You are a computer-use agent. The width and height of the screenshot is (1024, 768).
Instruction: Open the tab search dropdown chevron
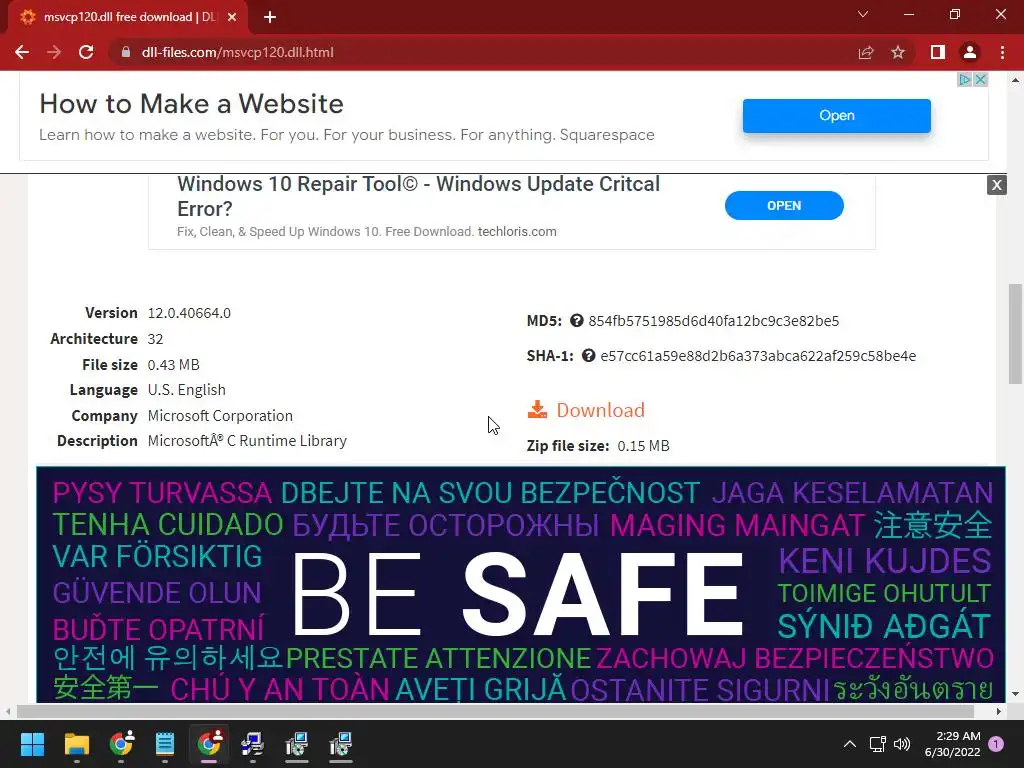pyautogui.click(x=863, y=14)
